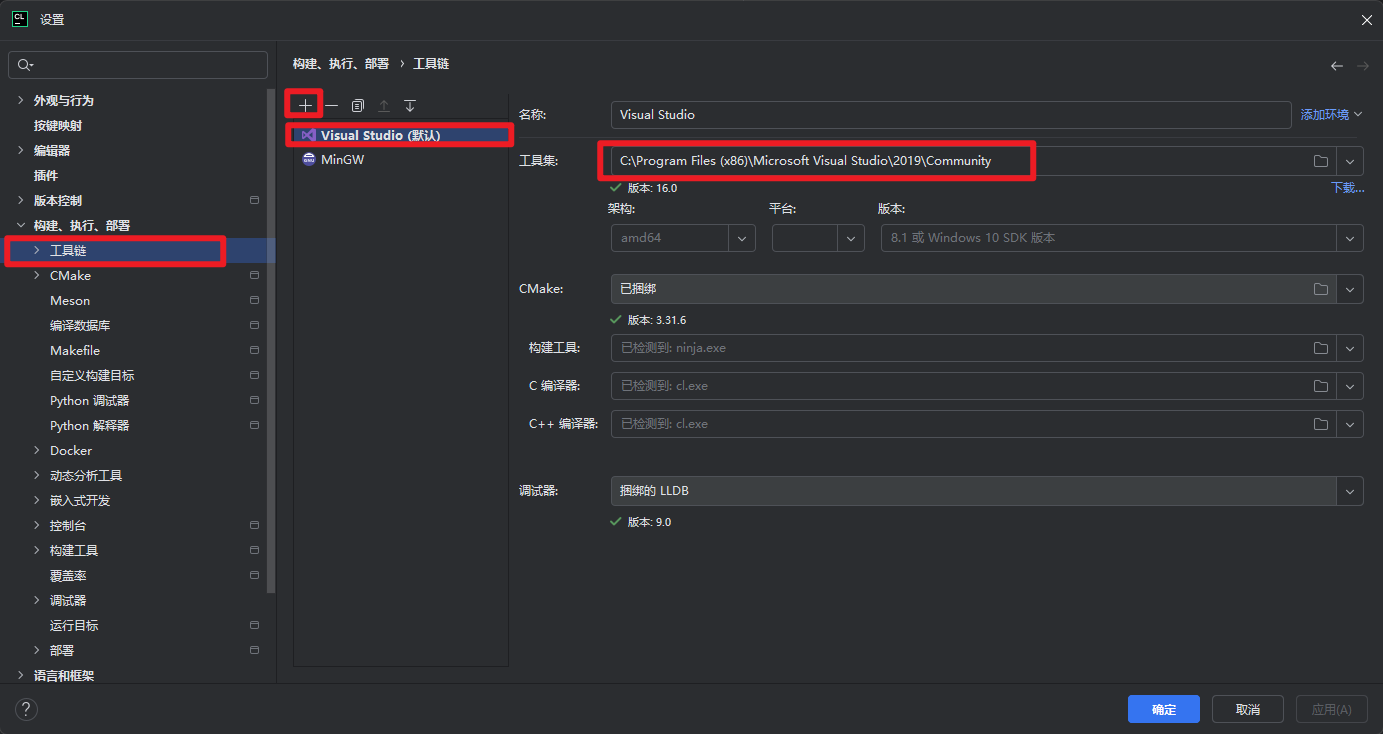Viewport: 1383px width, 734px height.
Task: Open help question mark button
Action: click(x=26, y=709)
